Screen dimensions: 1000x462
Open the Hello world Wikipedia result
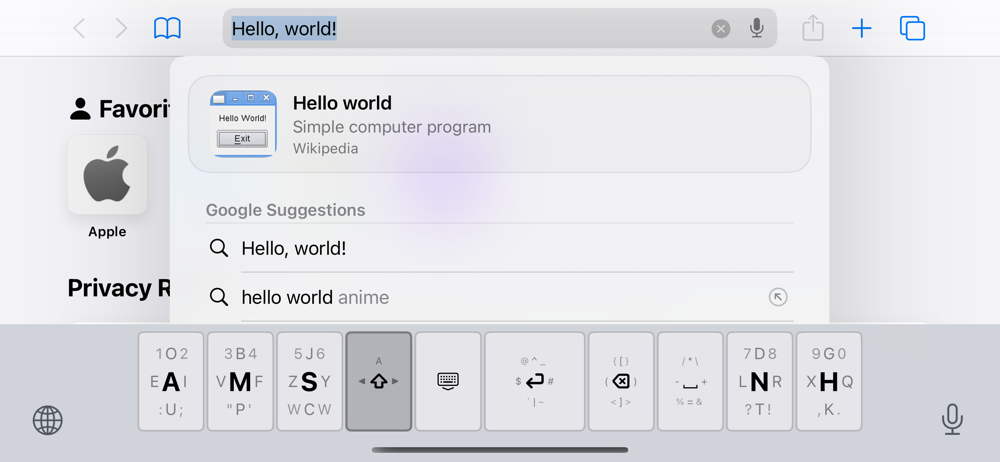coord(499,124)
